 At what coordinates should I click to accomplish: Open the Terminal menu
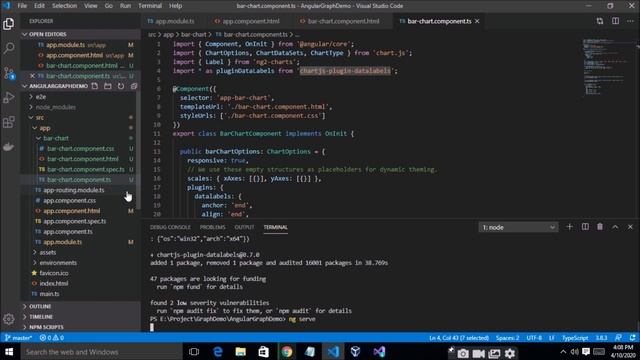[150, 6]
